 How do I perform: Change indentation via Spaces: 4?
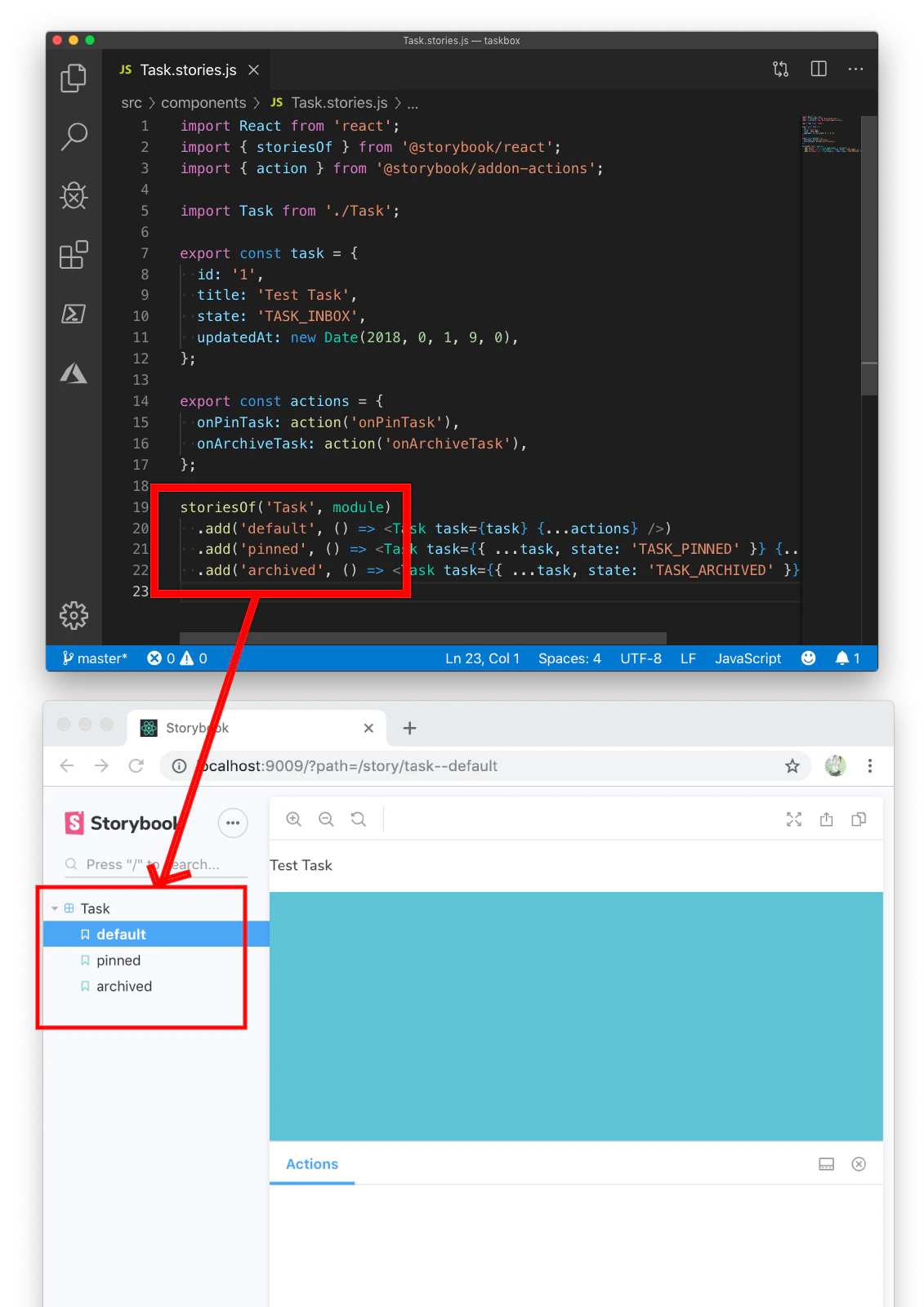pos(569,658)
